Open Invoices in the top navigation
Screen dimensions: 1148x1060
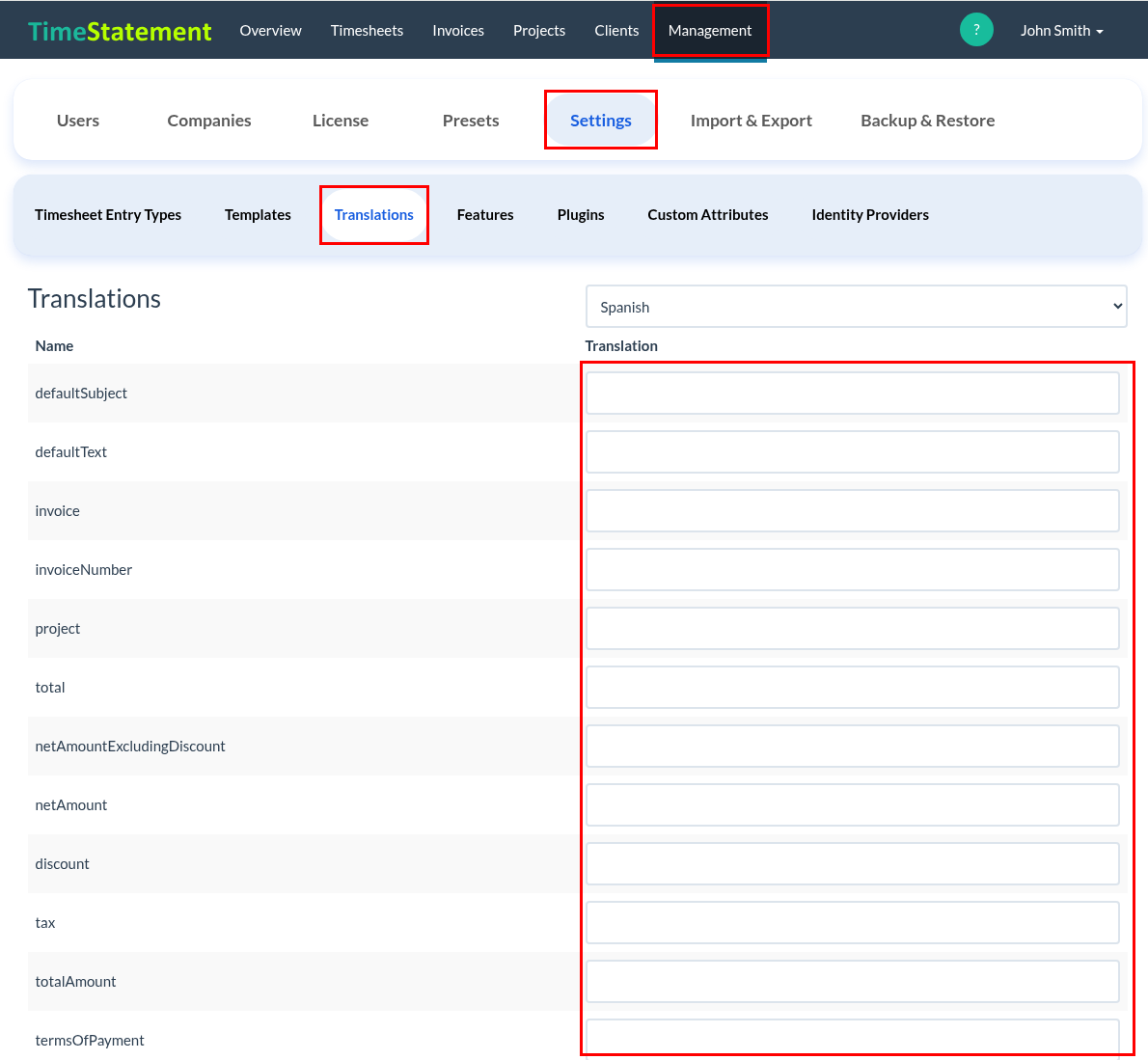pyautogui.click(x=457, y=31)
